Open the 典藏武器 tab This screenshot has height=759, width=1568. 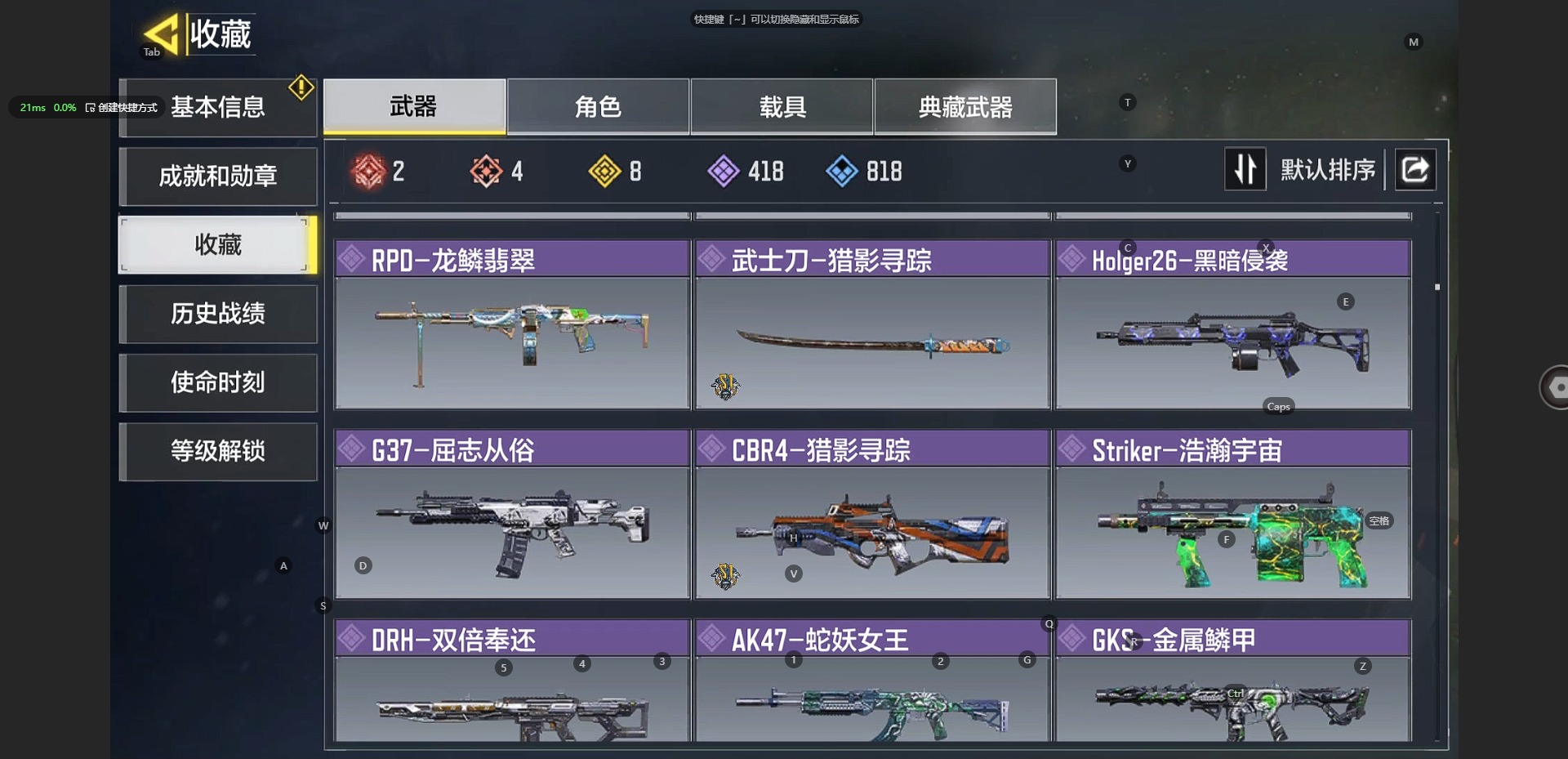(965, 106)
